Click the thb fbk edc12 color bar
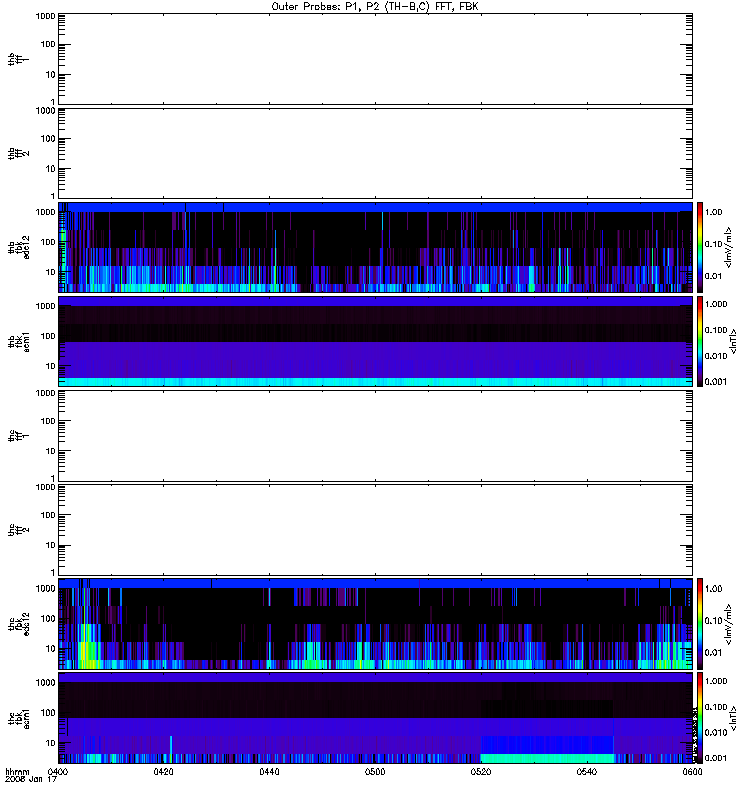750x800 pixels. [700, 247]
